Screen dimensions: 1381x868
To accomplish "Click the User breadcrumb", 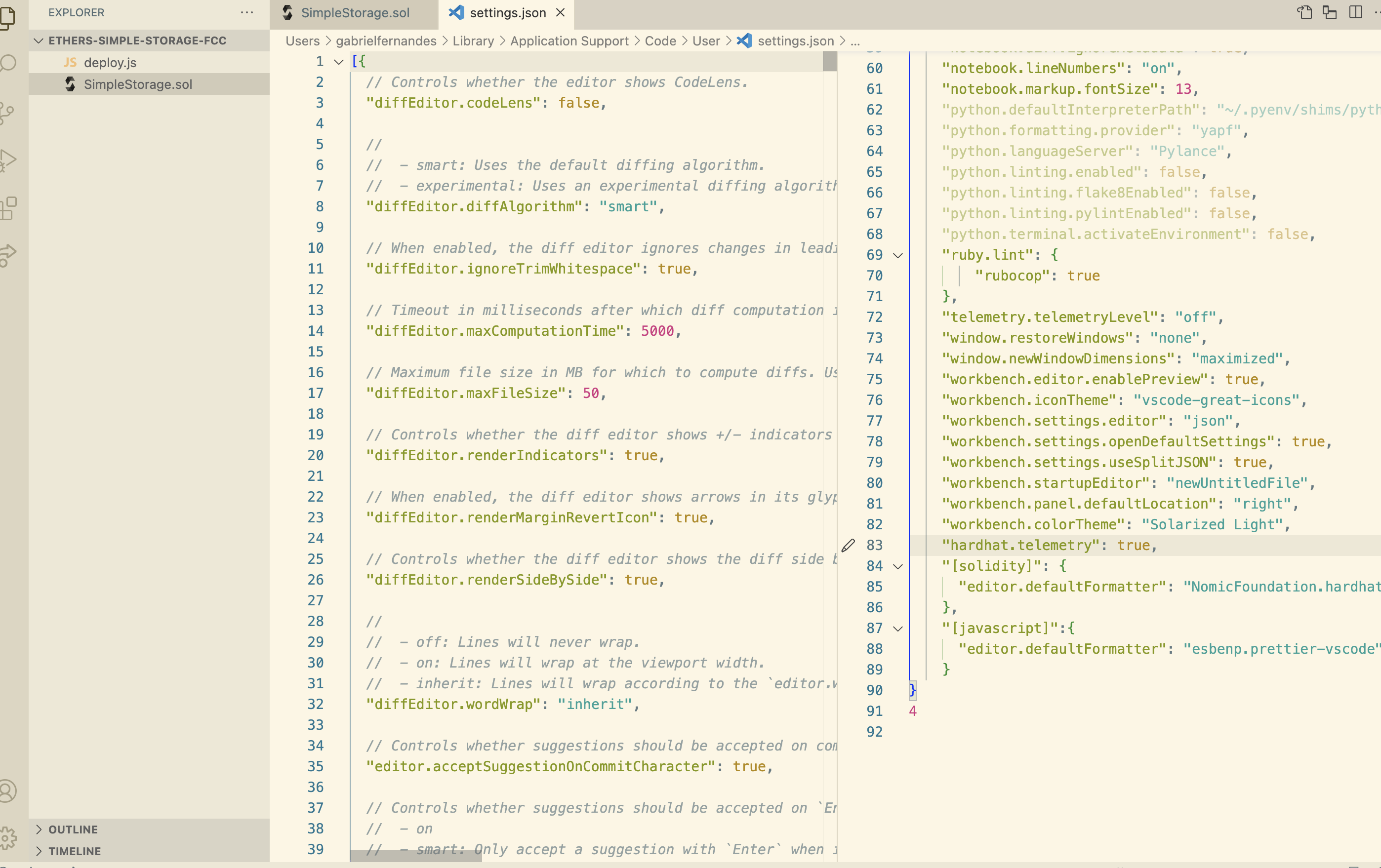I will click(706, 40).
